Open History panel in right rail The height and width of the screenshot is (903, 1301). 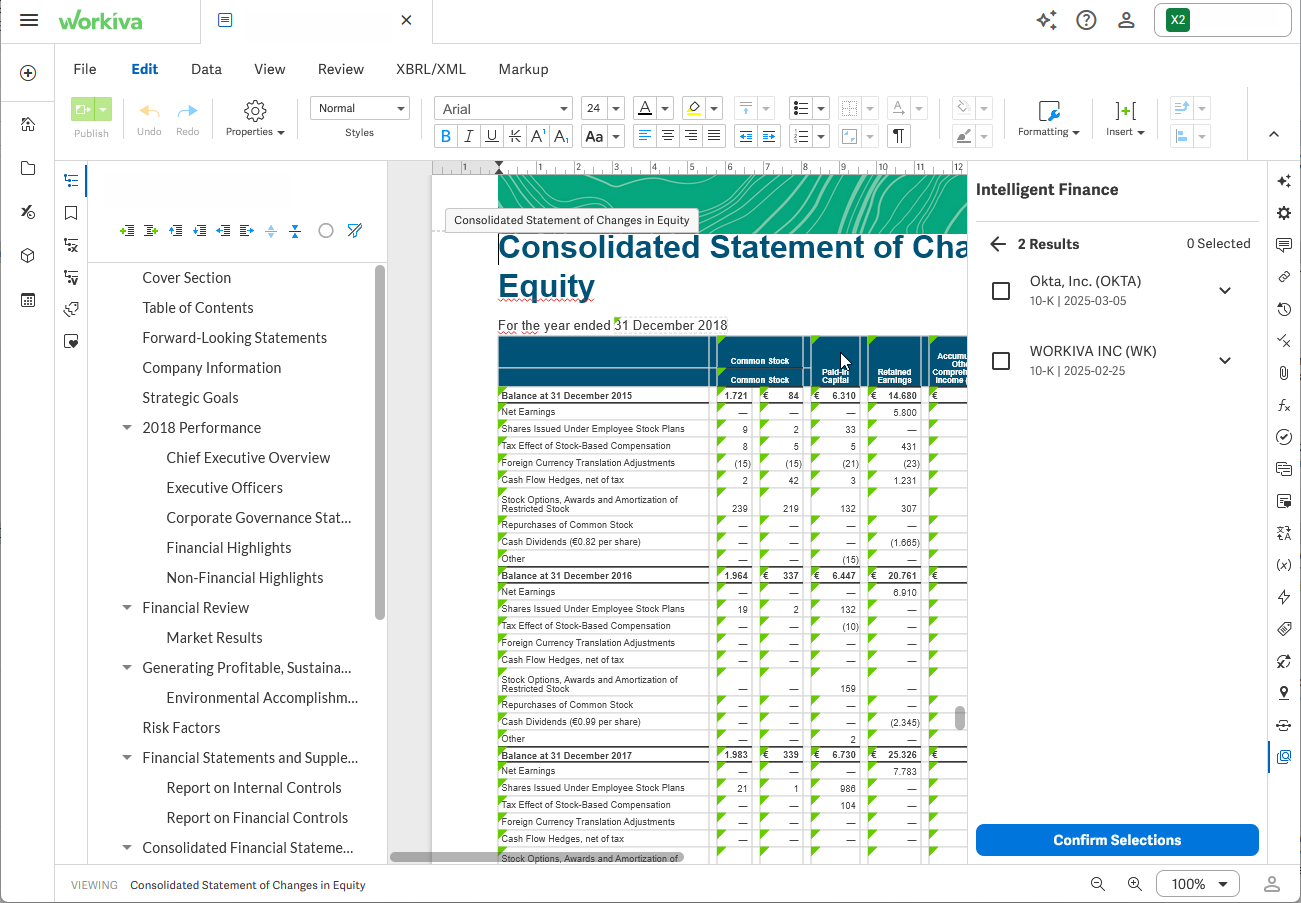click(1284, 309)
